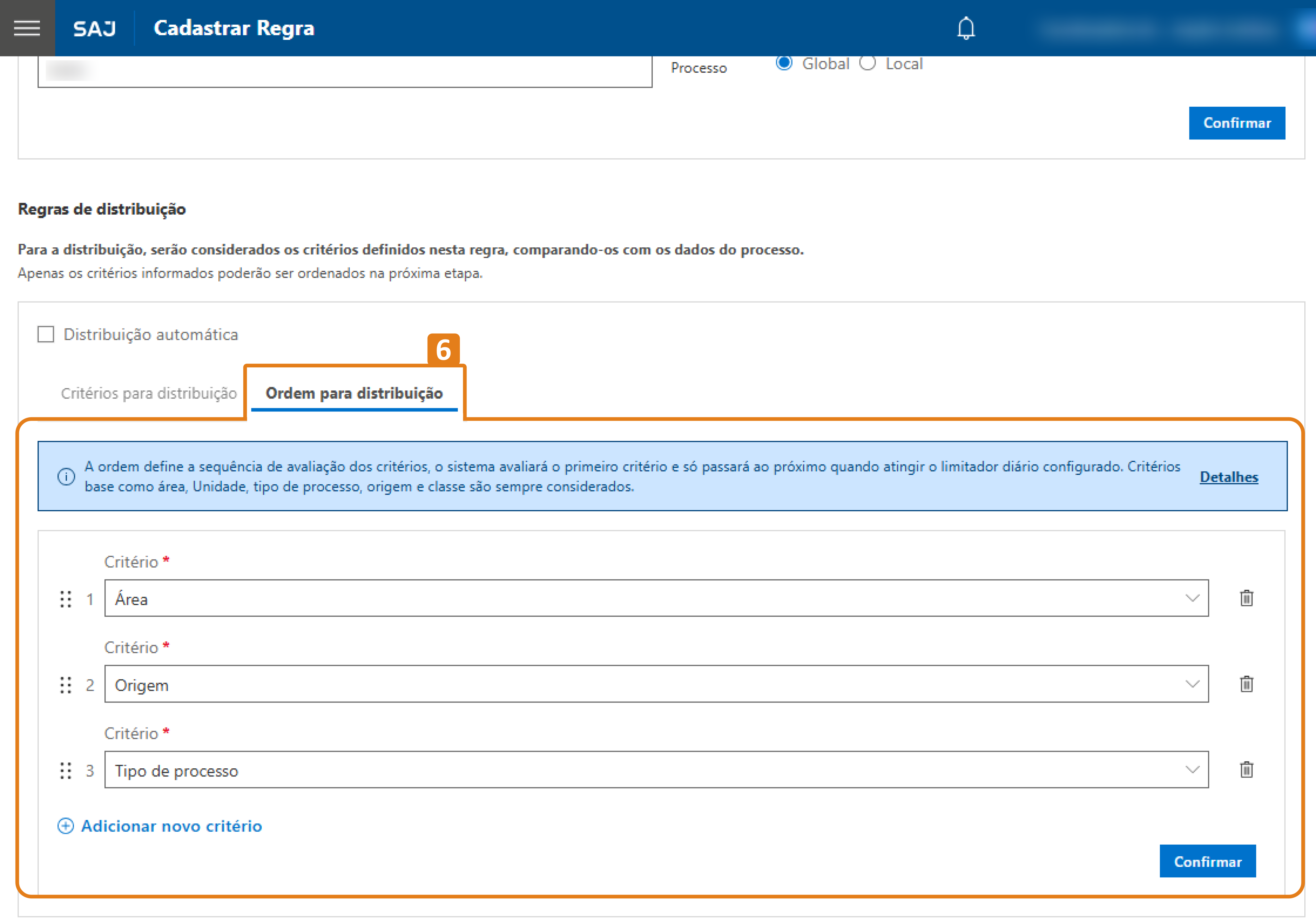The width and height of the screenshot is (1316, 924).
Task: Remove the Tipo de processo criterion
Action: pyautogui.click(x=1246, y=769)
